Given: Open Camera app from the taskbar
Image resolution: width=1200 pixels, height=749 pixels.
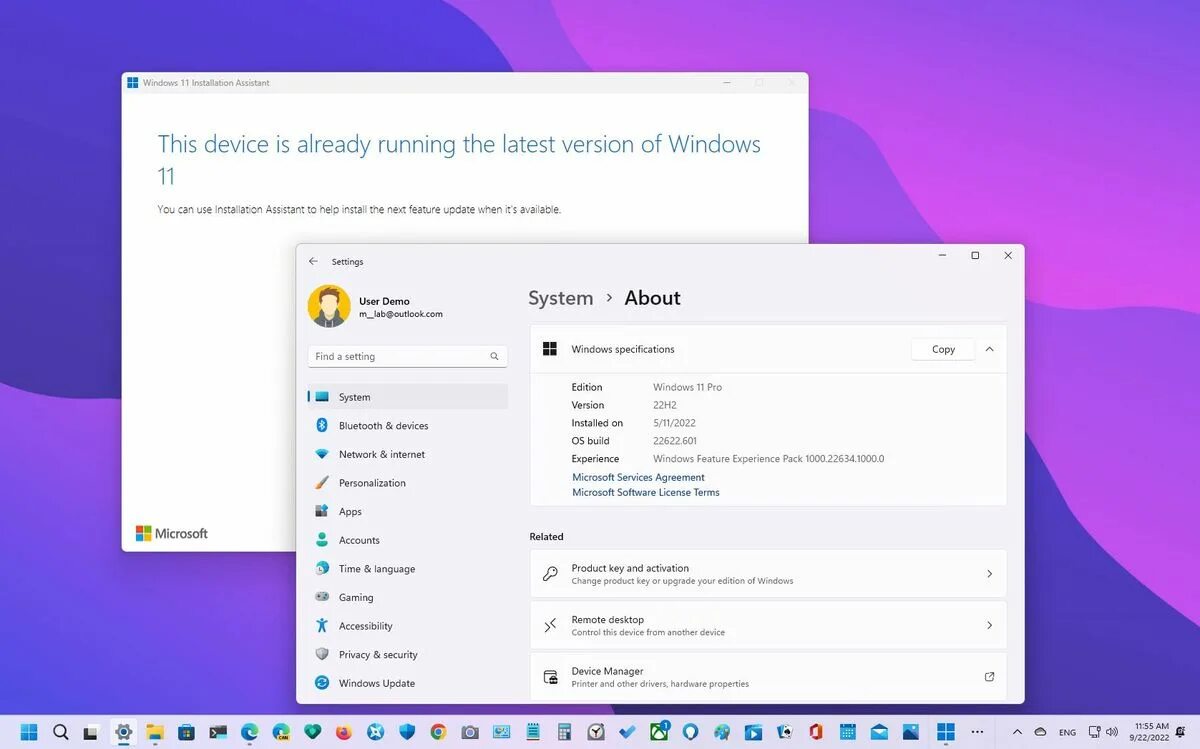Looking at the screenshot, I should 470,733.
